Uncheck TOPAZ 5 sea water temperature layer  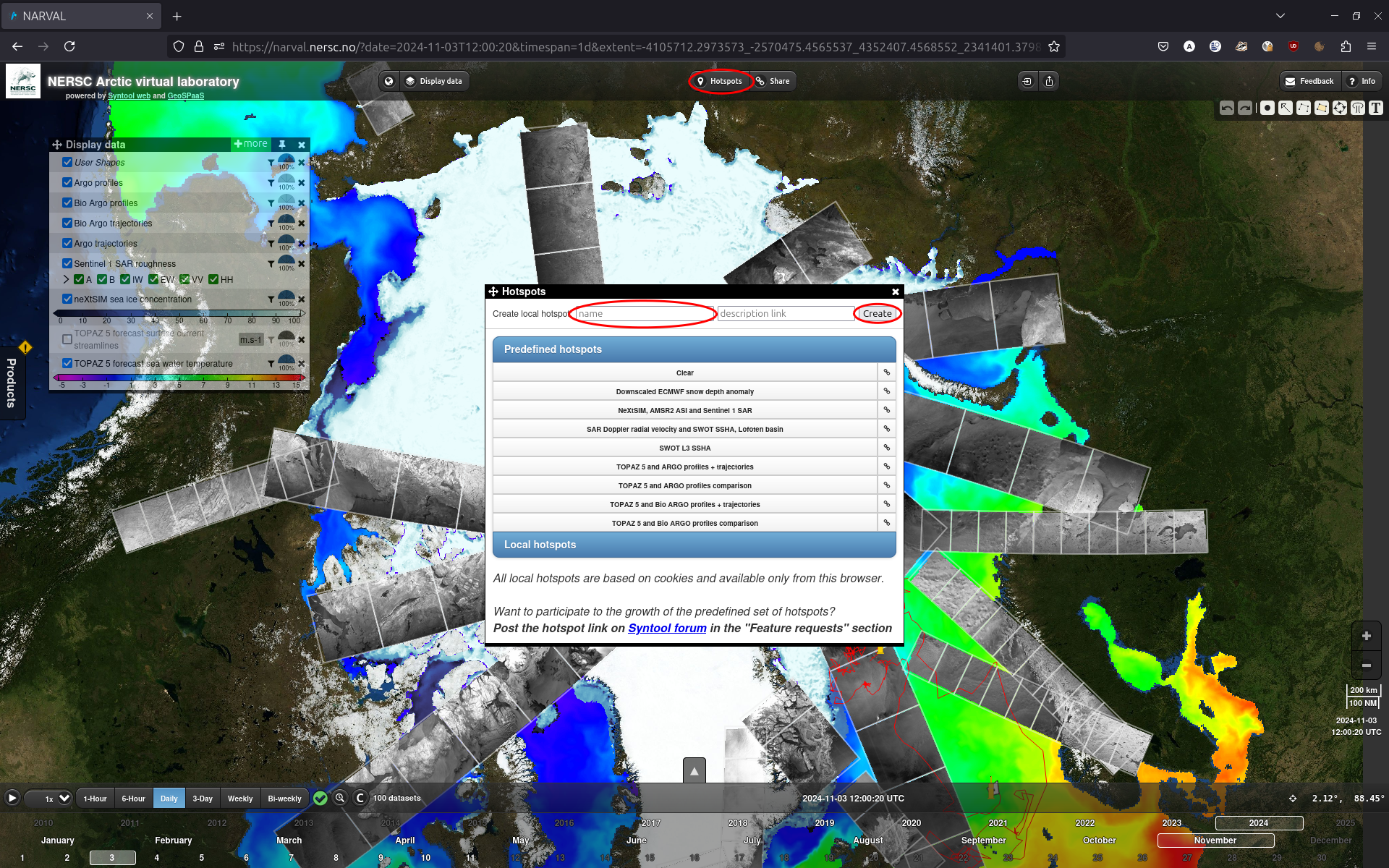pyautogui.click(x=67, y=363)
